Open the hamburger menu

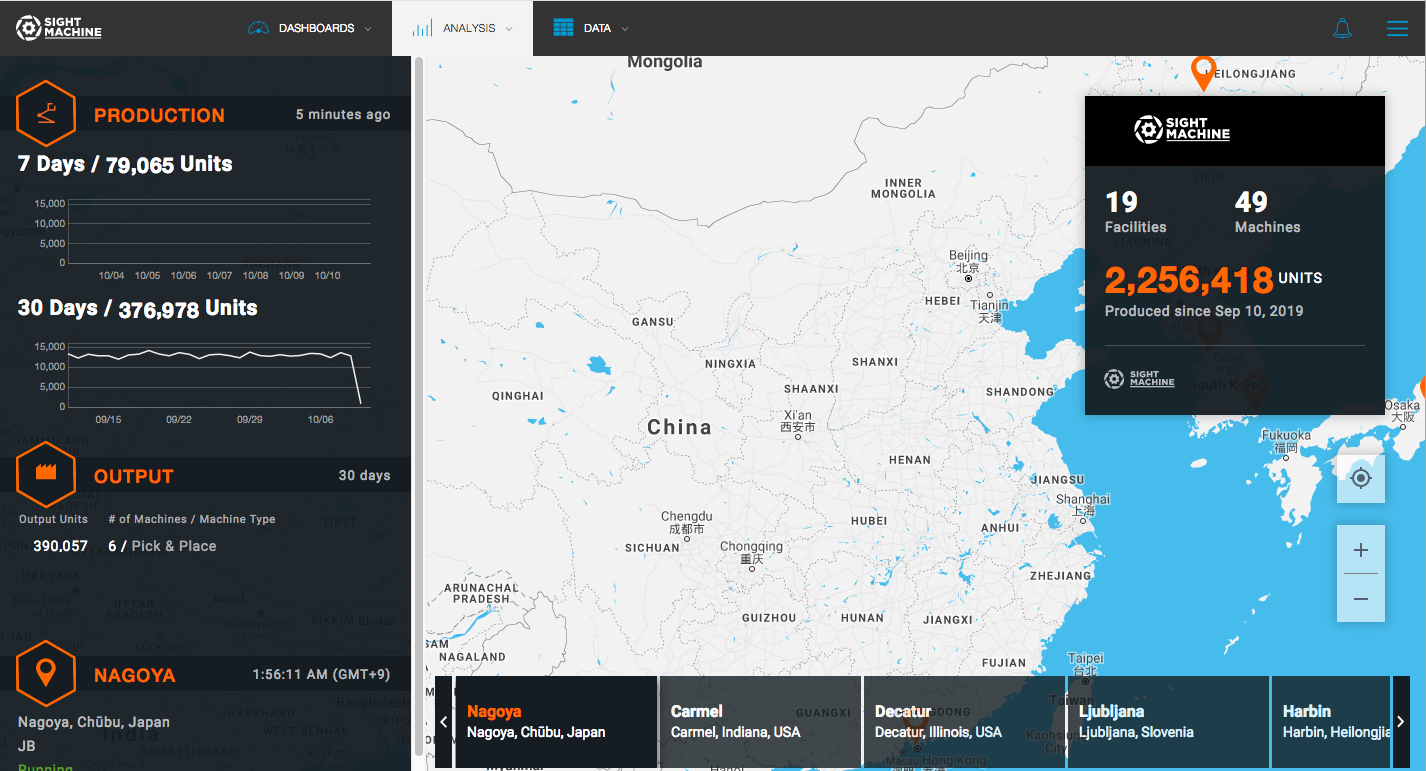[x=1397, y=28]
